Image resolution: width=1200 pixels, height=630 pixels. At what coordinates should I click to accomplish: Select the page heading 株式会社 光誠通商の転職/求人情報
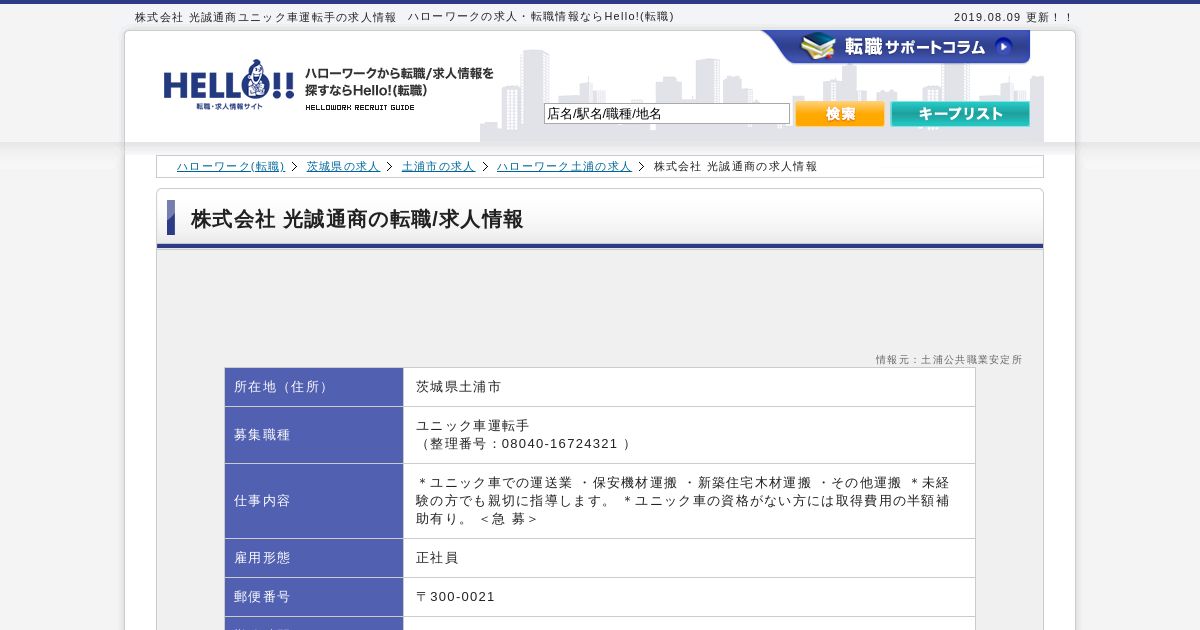357,219
